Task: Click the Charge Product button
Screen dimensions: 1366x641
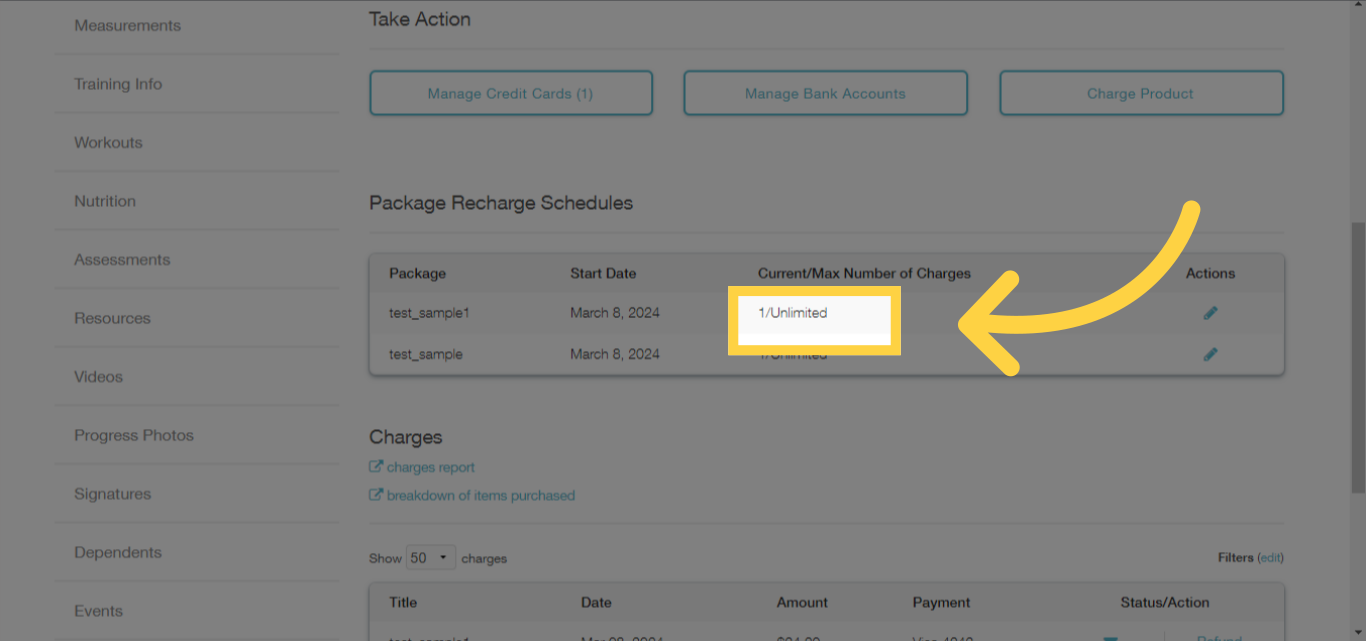Action: [x=1141, y=94]
